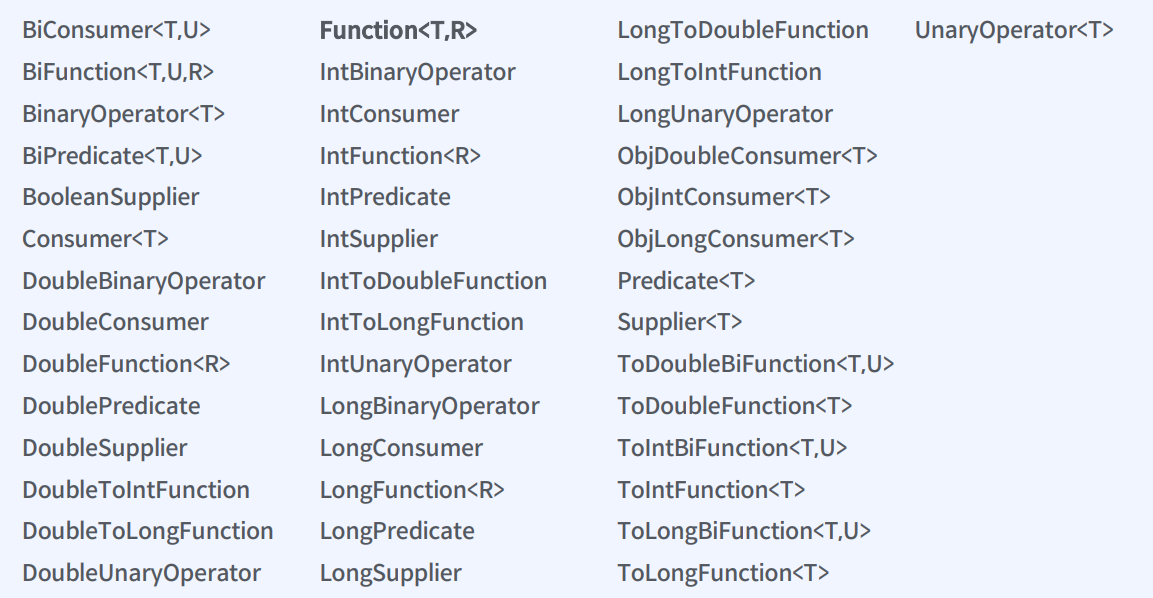Open the ObjDoubleConsumer<T> link
This screenshot has width=1153, height=598.
coord(747,156)
